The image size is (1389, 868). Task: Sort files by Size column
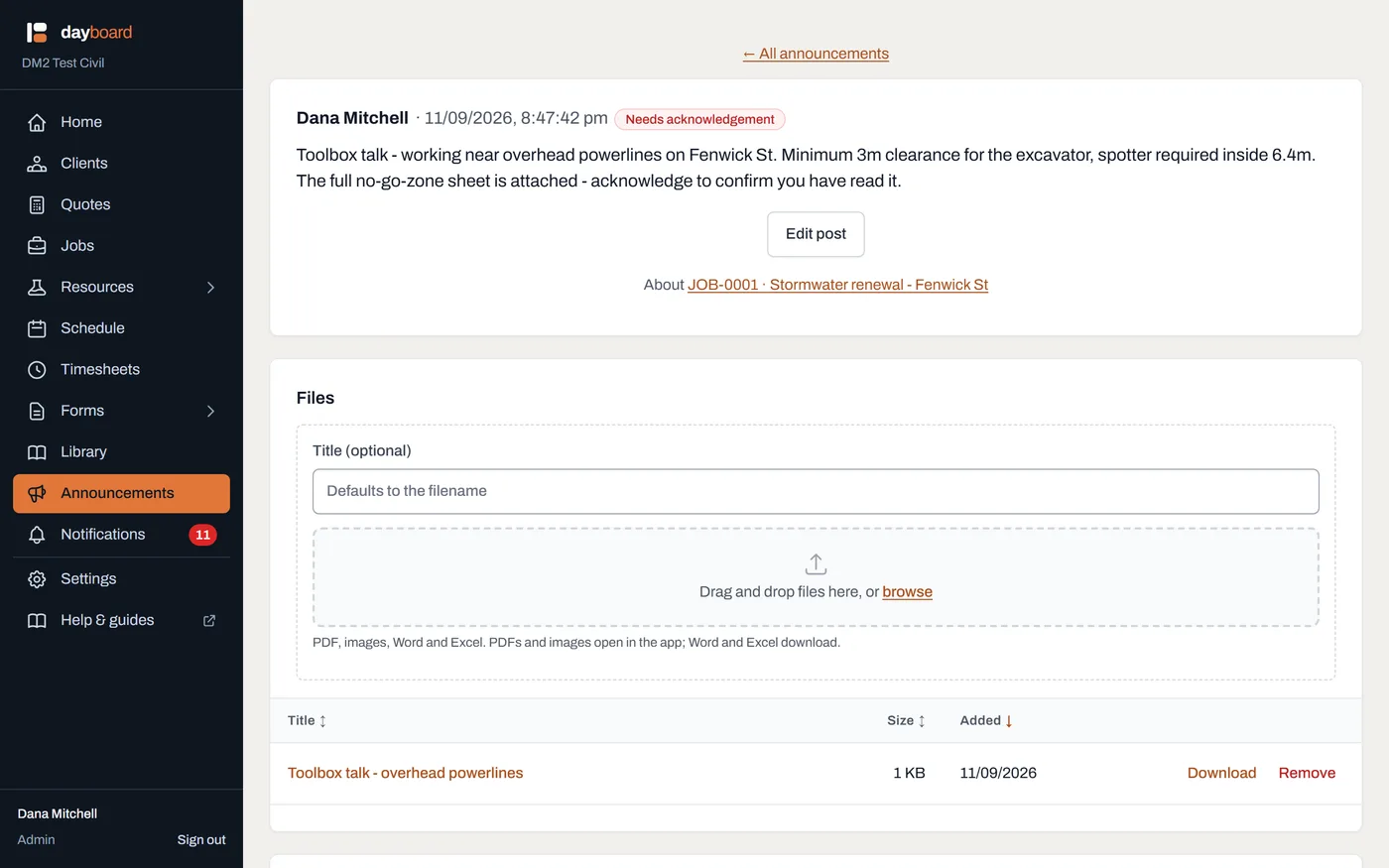tap(906, 720)
